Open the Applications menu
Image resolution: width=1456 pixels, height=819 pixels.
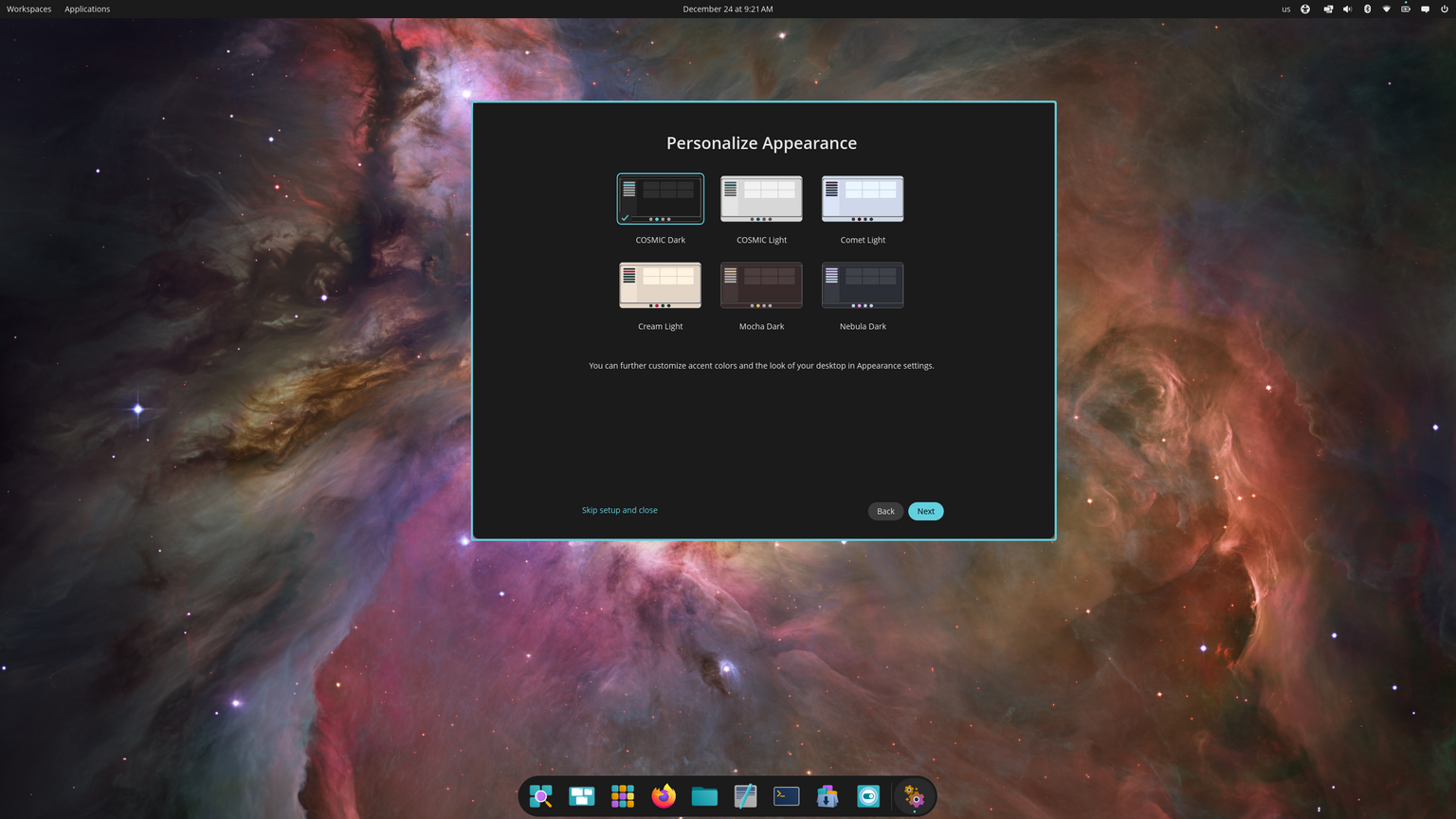pyautogui.click(x=86, y=9)
